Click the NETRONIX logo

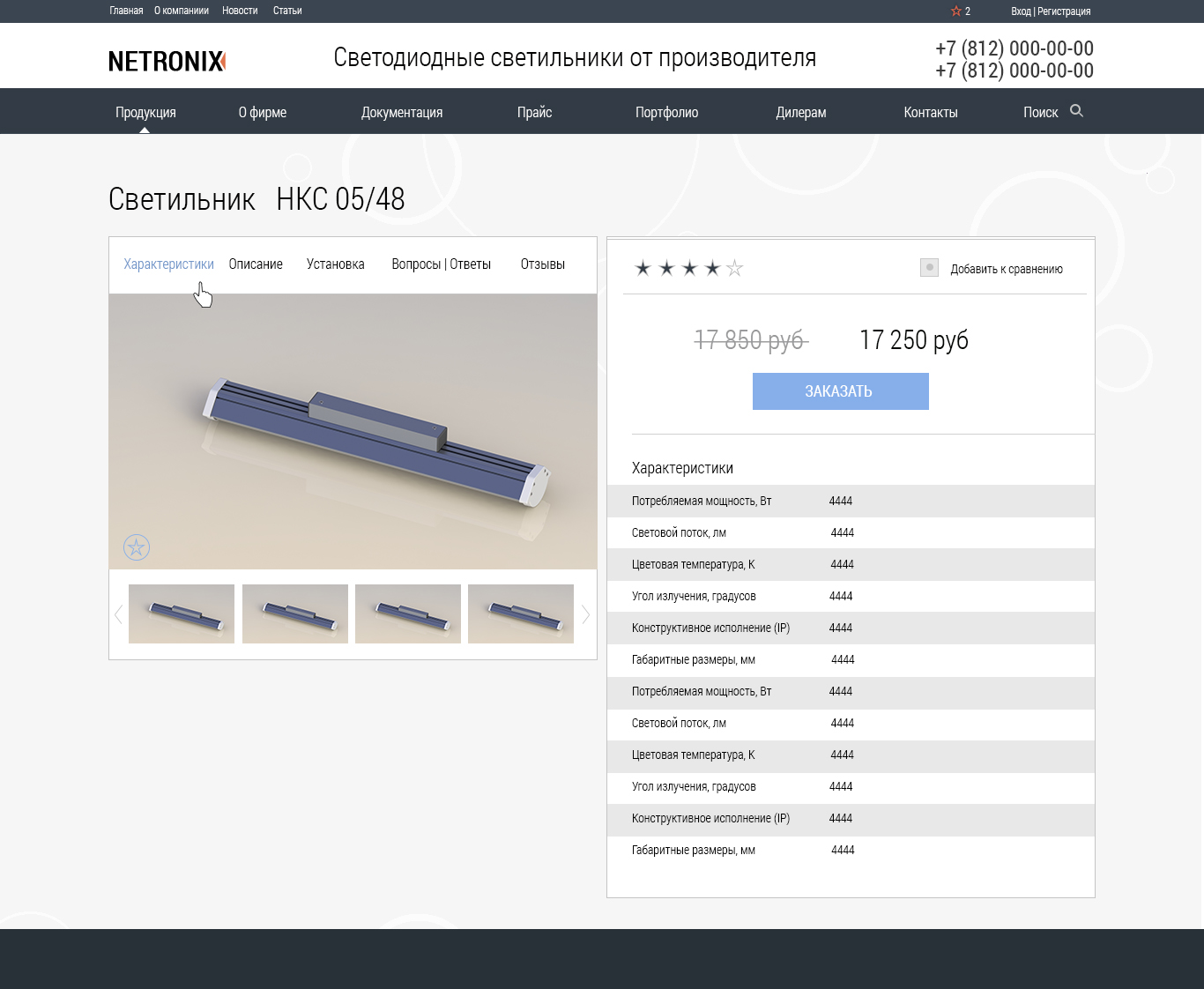tap(167, 61)
